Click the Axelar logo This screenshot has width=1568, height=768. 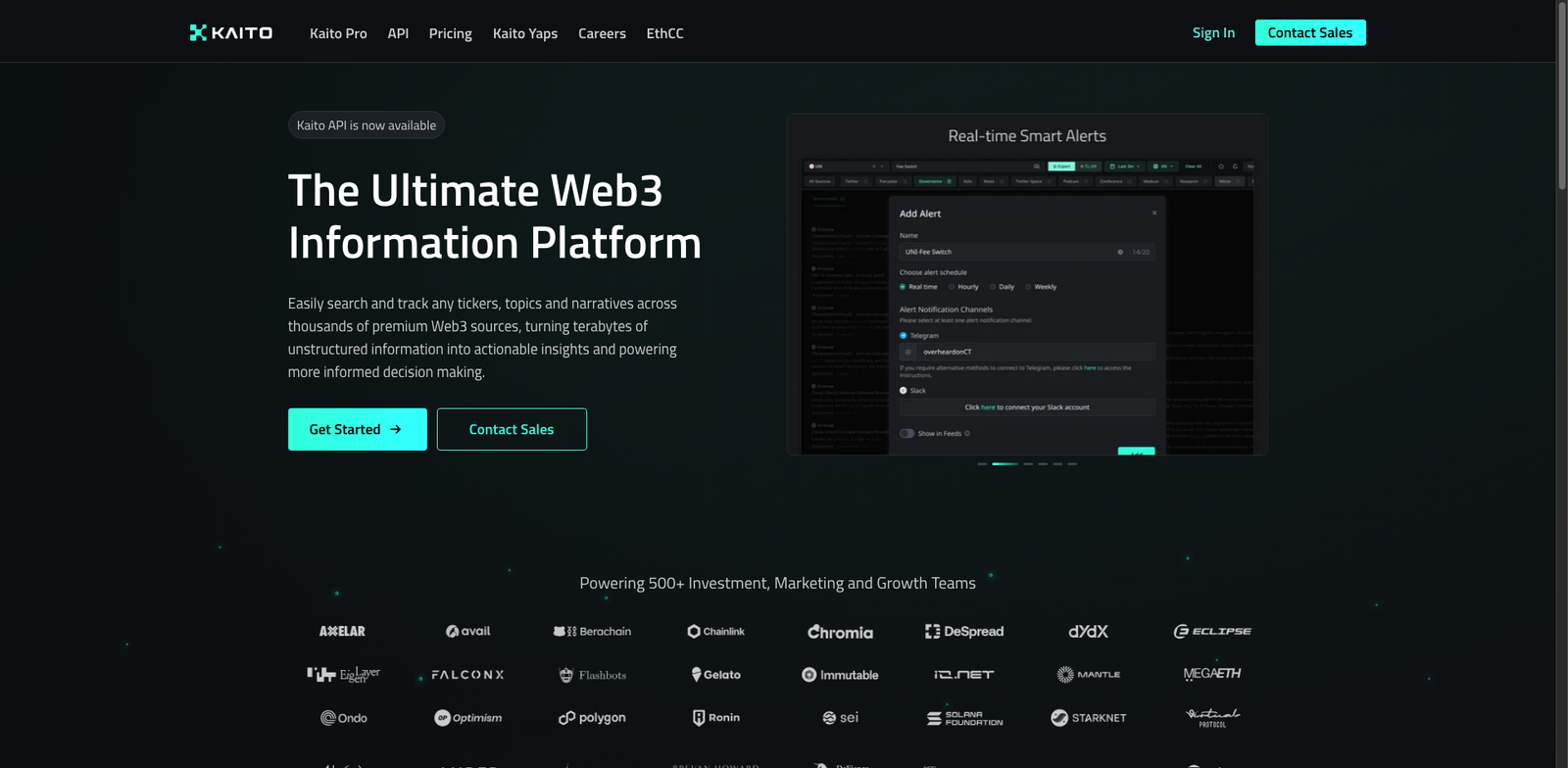click(x=342, y=632)
